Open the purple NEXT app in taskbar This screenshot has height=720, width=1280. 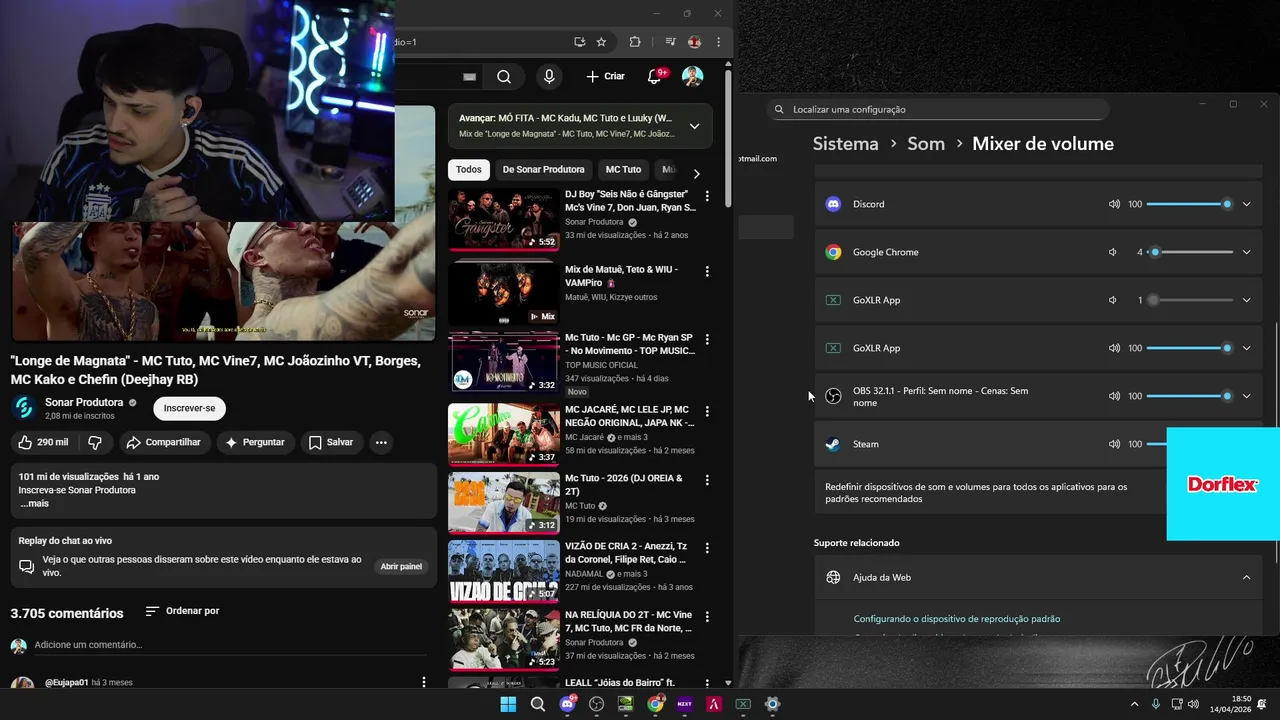[x=685, y=704]
